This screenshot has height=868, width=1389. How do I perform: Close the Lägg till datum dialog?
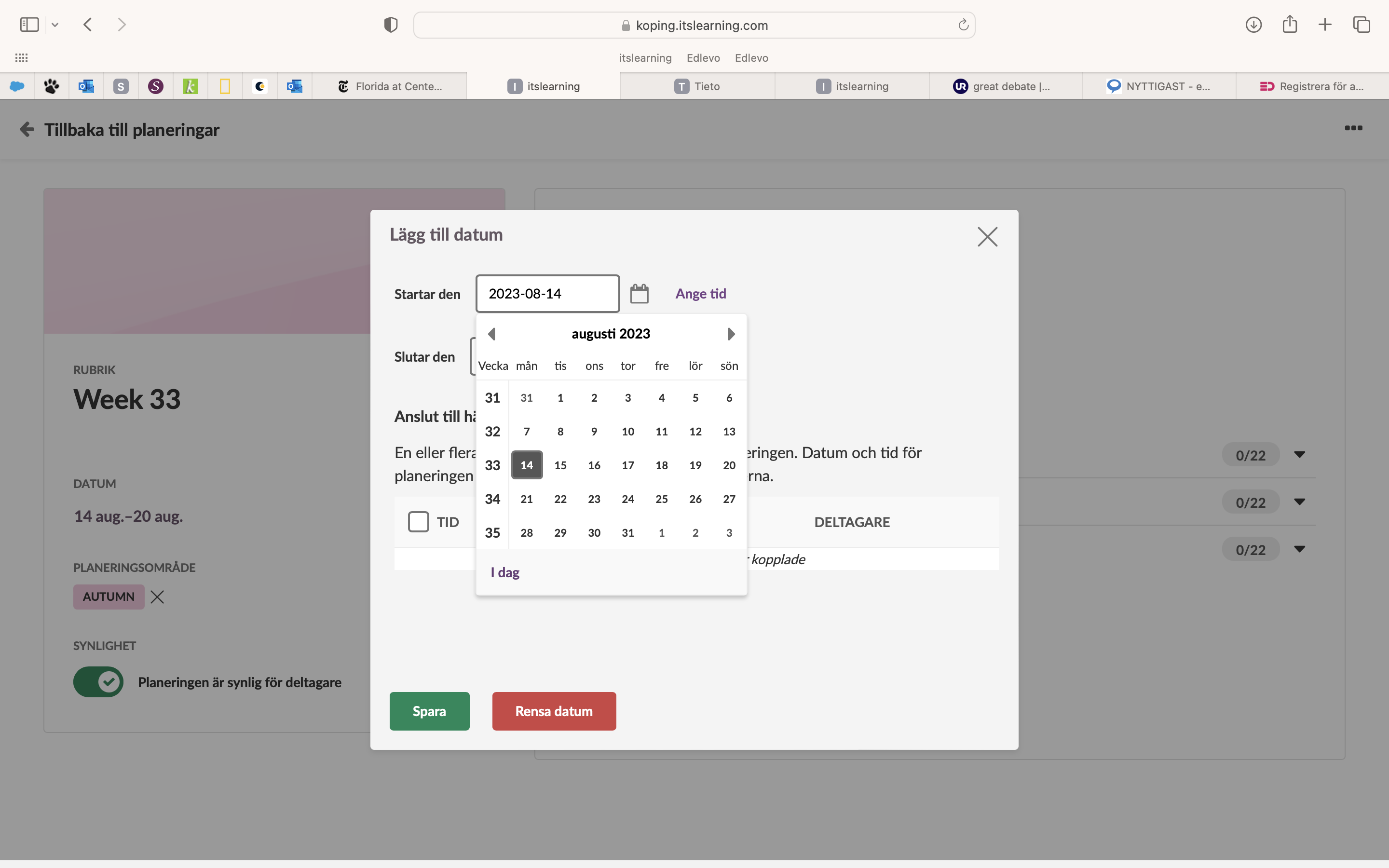[987, 236]
